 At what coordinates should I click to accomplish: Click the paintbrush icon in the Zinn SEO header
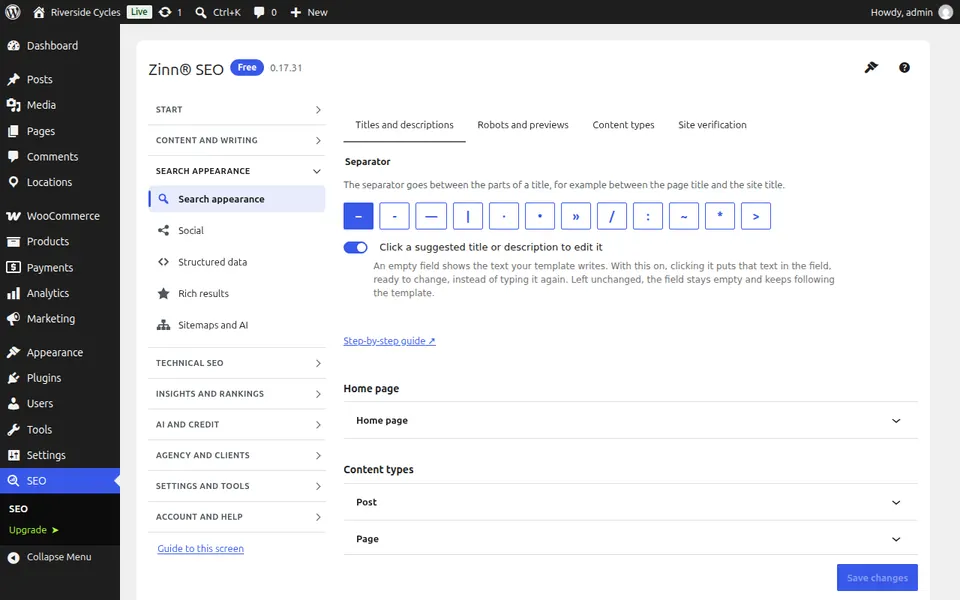[871, 67]
